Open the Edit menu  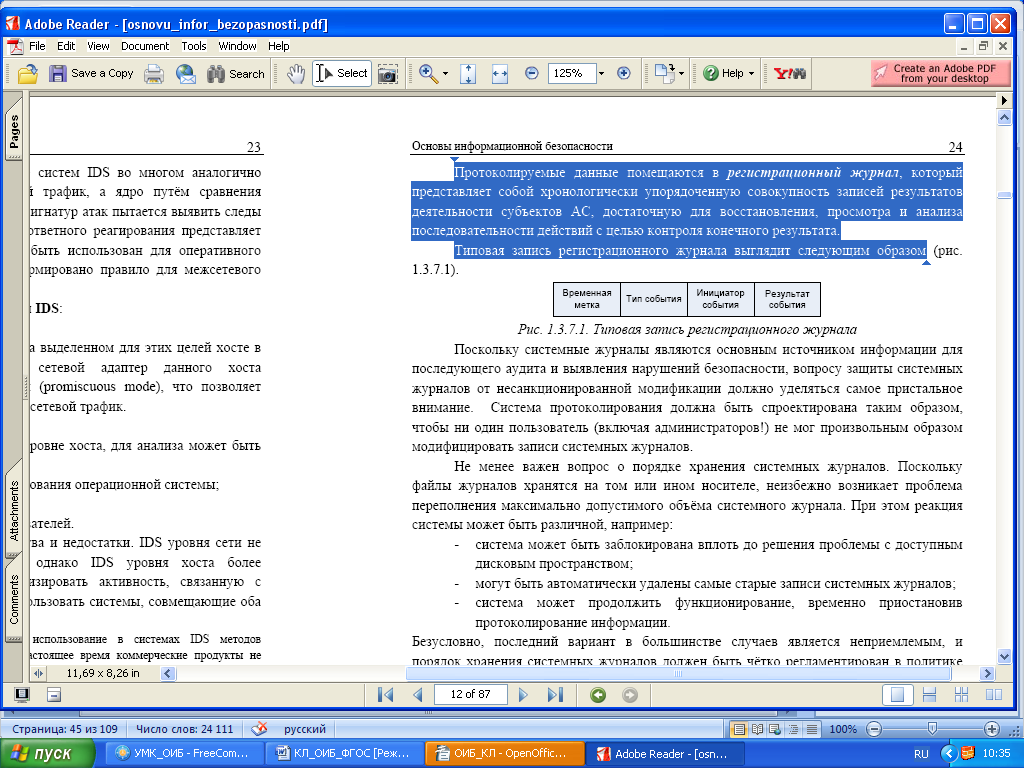(66, 46)
